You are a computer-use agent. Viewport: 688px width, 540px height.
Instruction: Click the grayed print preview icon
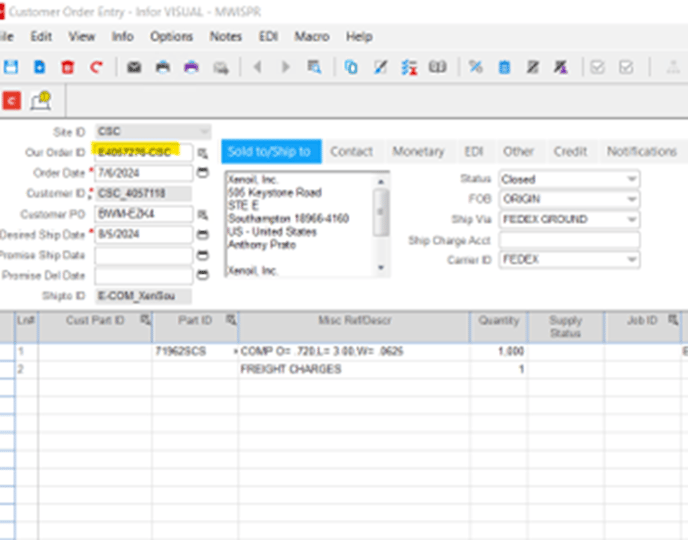[221, 68]
